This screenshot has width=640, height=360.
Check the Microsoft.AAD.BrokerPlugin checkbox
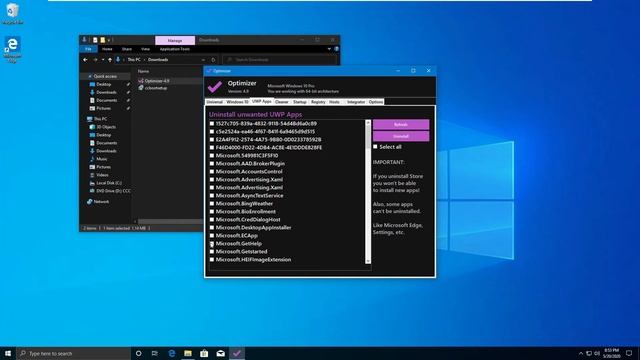212,164
